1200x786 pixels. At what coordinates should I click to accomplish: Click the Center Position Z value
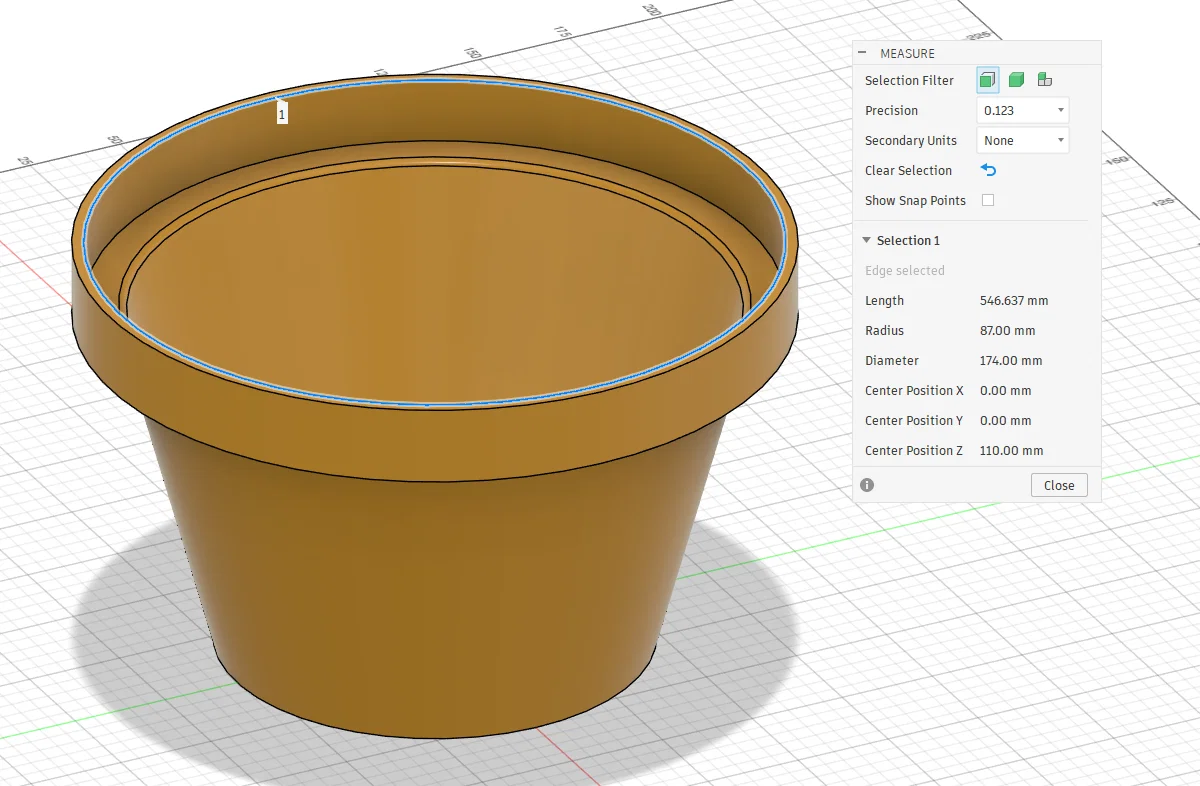pos(1011,450)
